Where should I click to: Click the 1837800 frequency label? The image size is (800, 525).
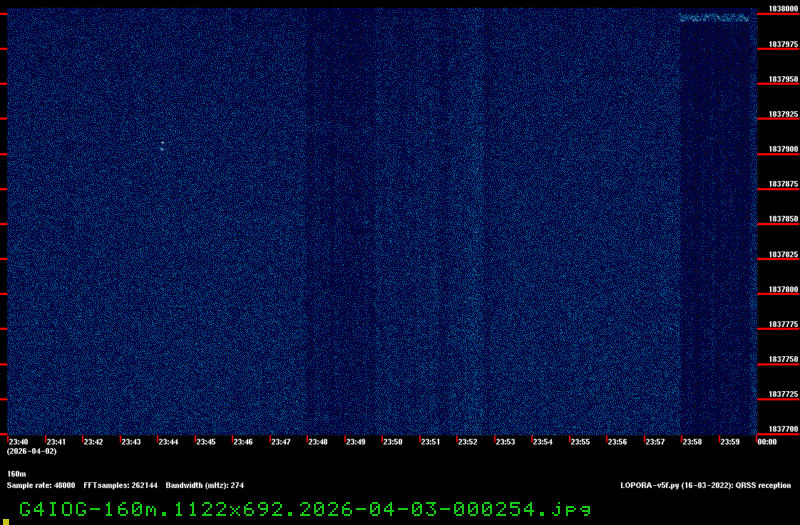tap(783, 289)
